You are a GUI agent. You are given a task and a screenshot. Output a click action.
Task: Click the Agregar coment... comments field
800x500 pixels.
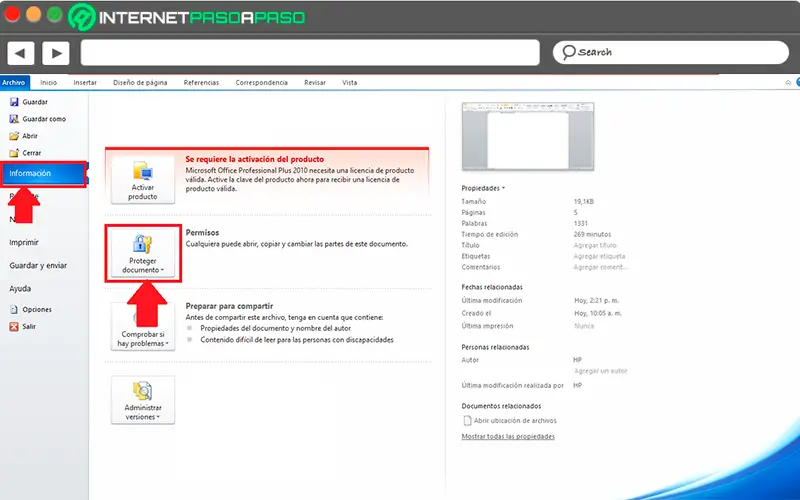coord(601,267)
